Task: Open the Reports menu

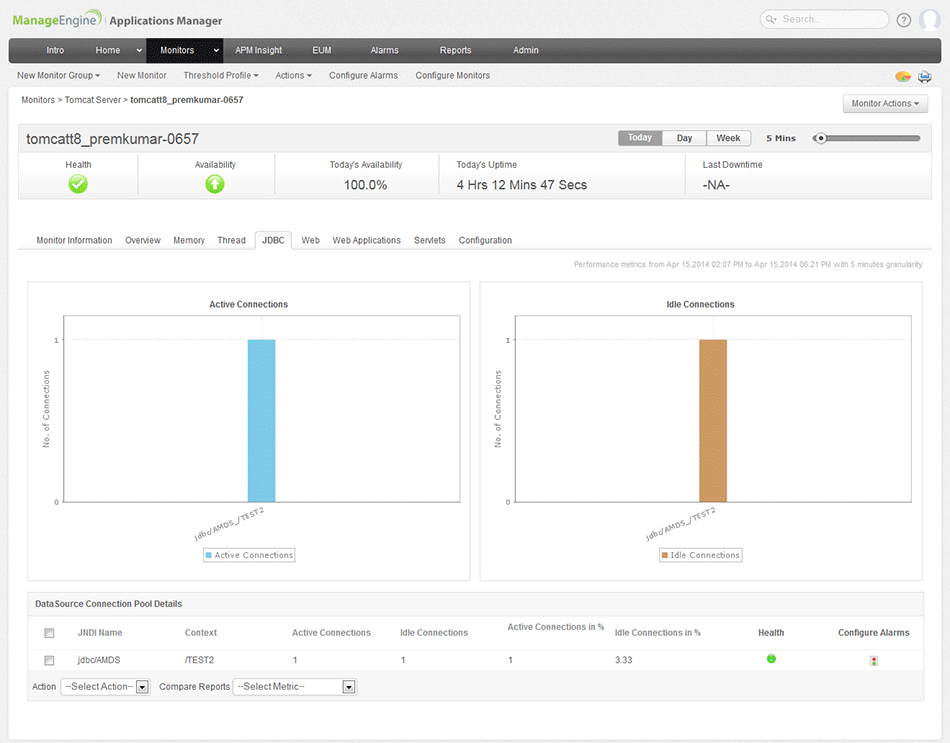Action: click(x=455, y=50)
